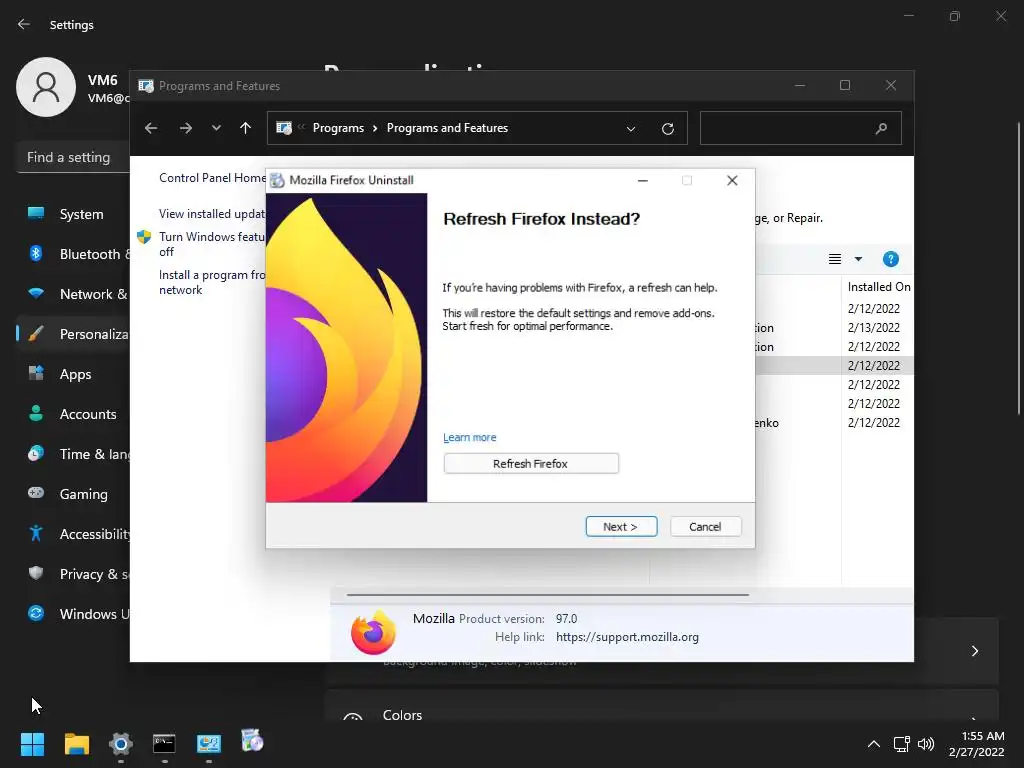1024x768 pixels.
Task: Expand the Background settings chevron in Settings
Action: [974, 651]
